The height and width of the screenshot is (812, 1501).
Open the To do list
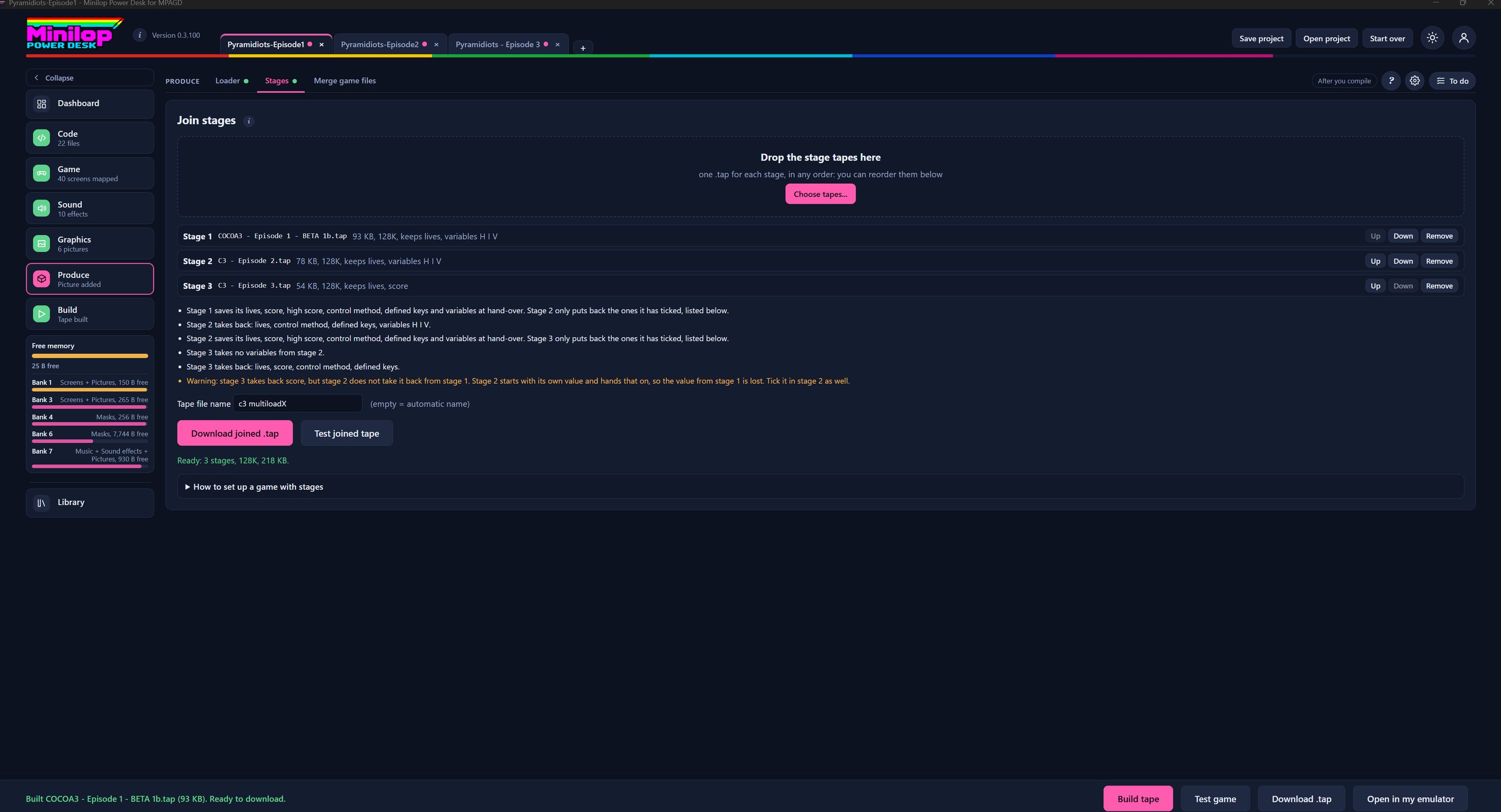pyautogui.click(x=1452, y=81)
